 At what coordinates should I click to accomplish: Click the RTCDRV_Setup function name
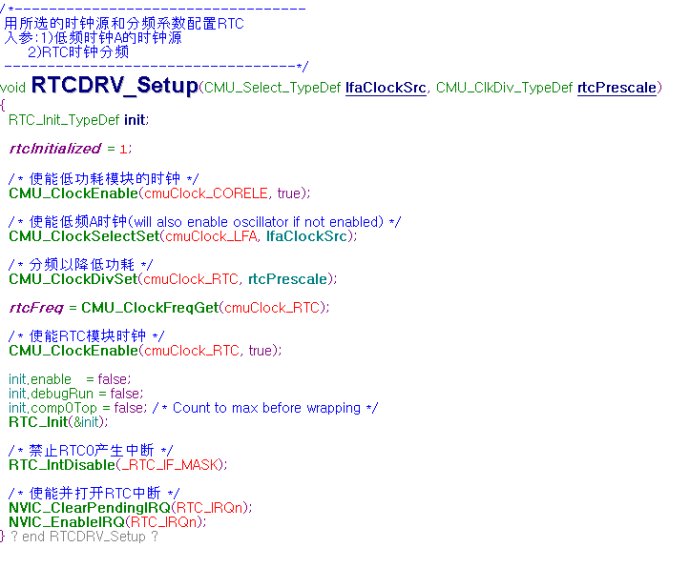click(x=114, y=86)
